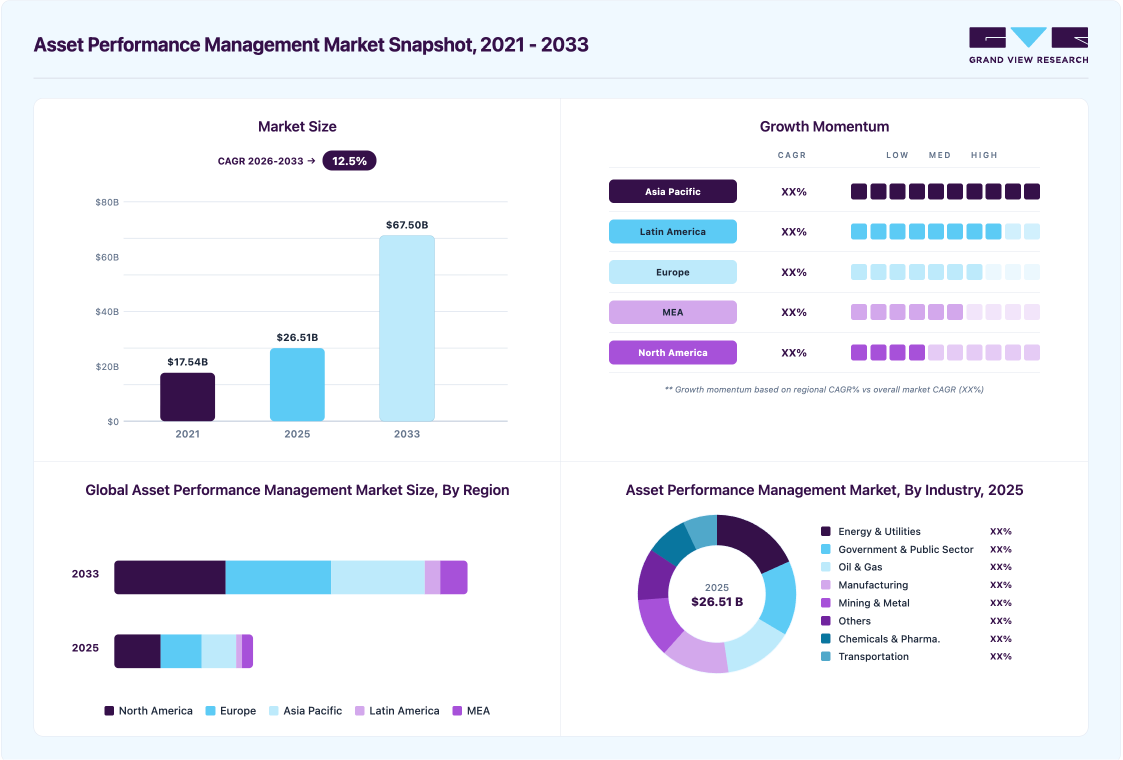Click the Asia Pacific legend swatch
The height and width of the screenshot is (760, 1123).
tap(274, 711)
